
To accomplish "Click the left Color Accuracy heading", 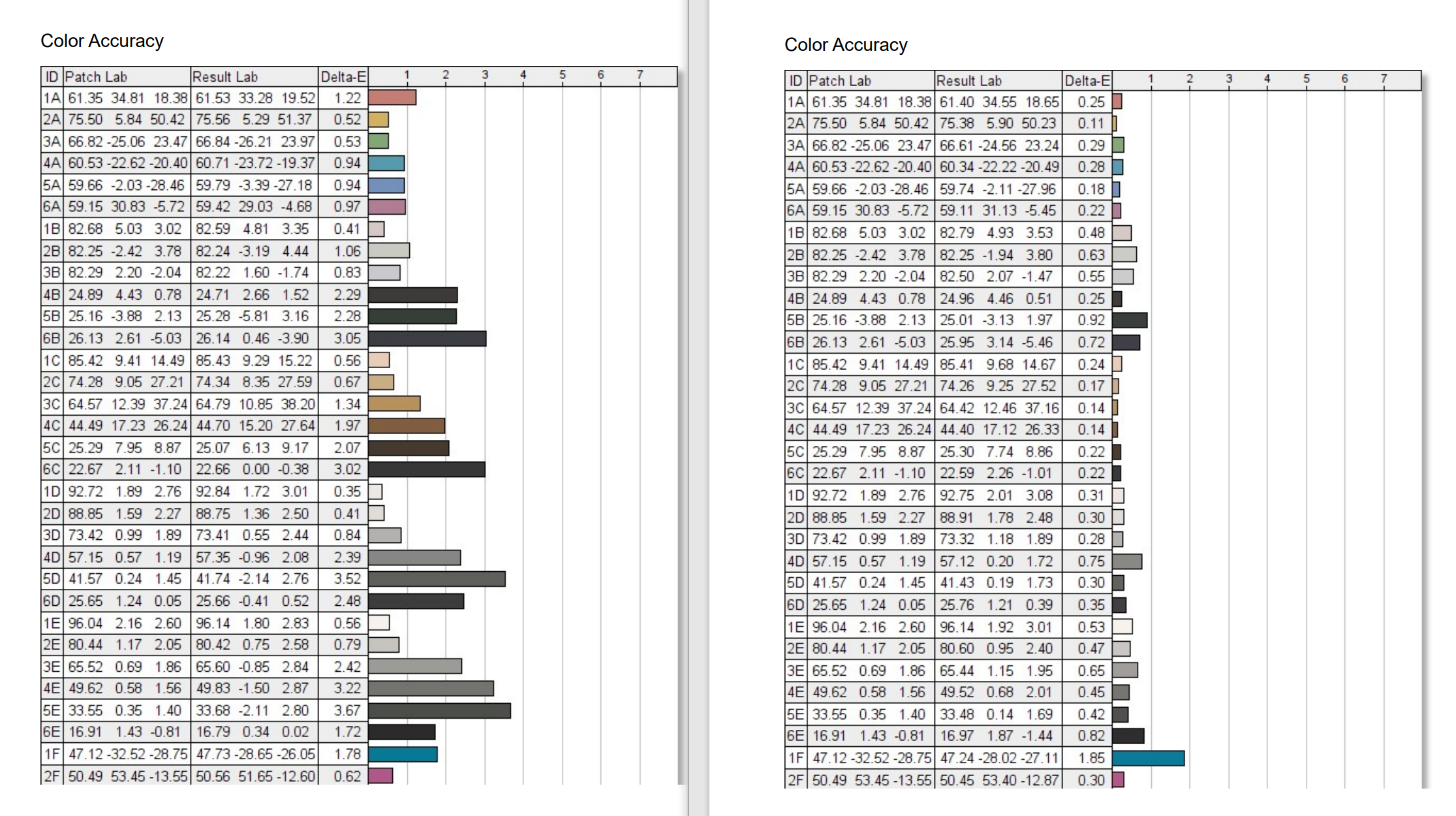I will pos(102,41).
